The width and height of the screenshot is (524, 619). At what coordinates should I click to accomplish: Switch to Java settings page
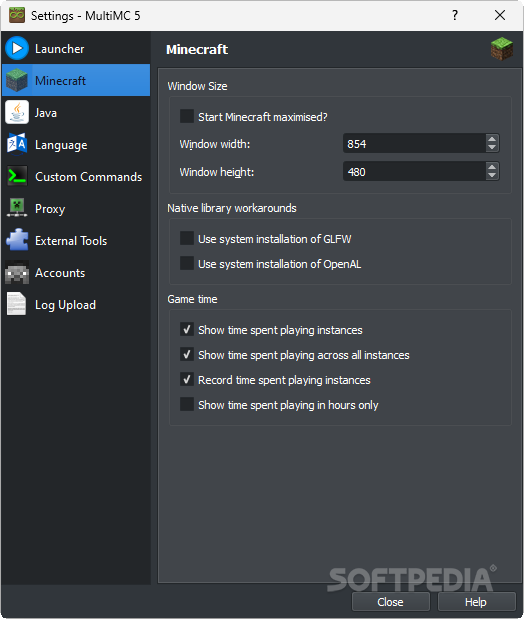point(76,112)
